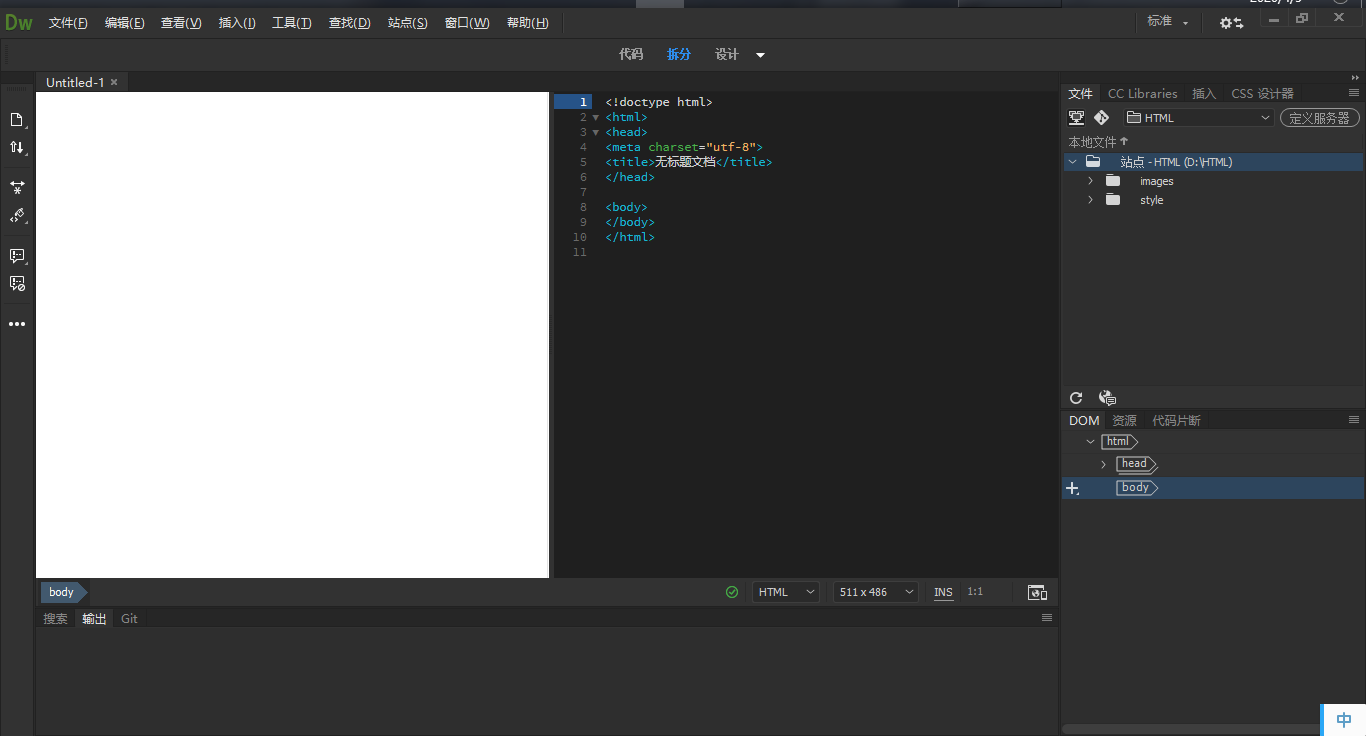Switch to 插入 panel tab

coord(1204,93)
